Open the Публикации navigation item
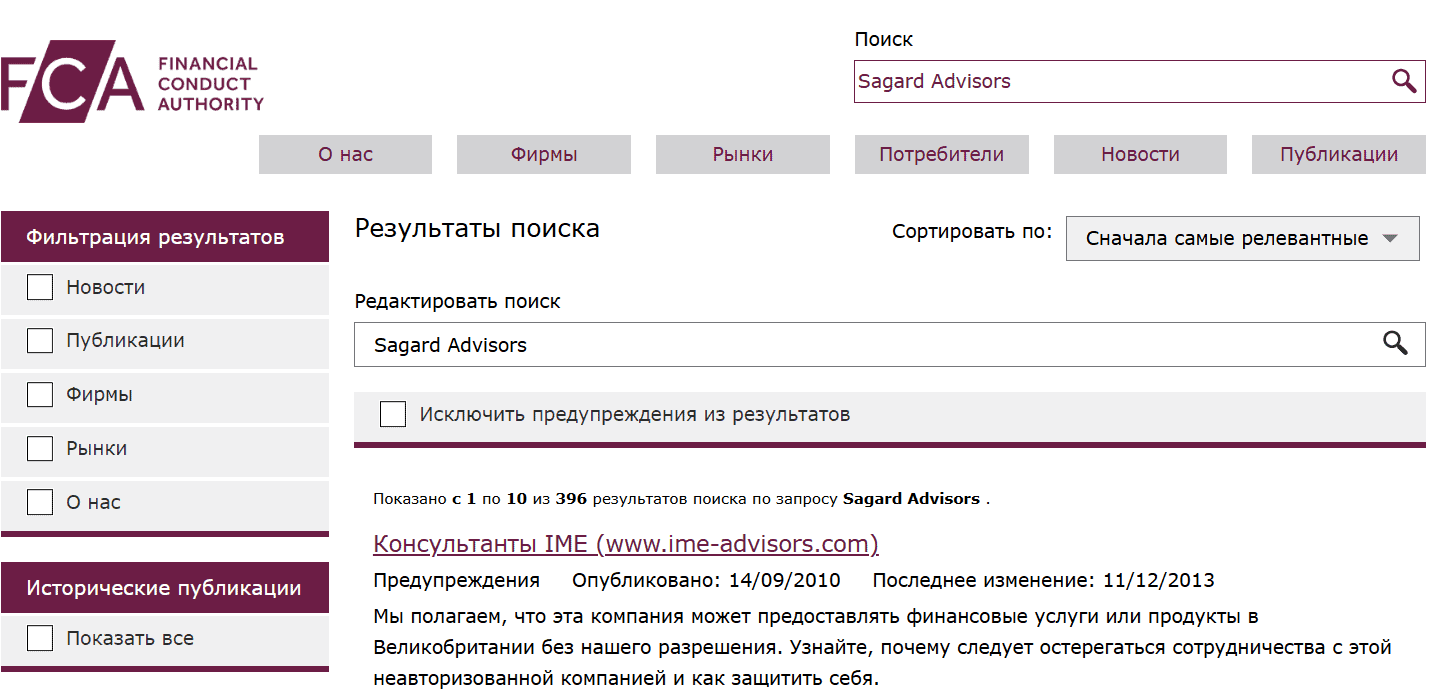This screenshot has height=694, width=1430. (1338, 154)
